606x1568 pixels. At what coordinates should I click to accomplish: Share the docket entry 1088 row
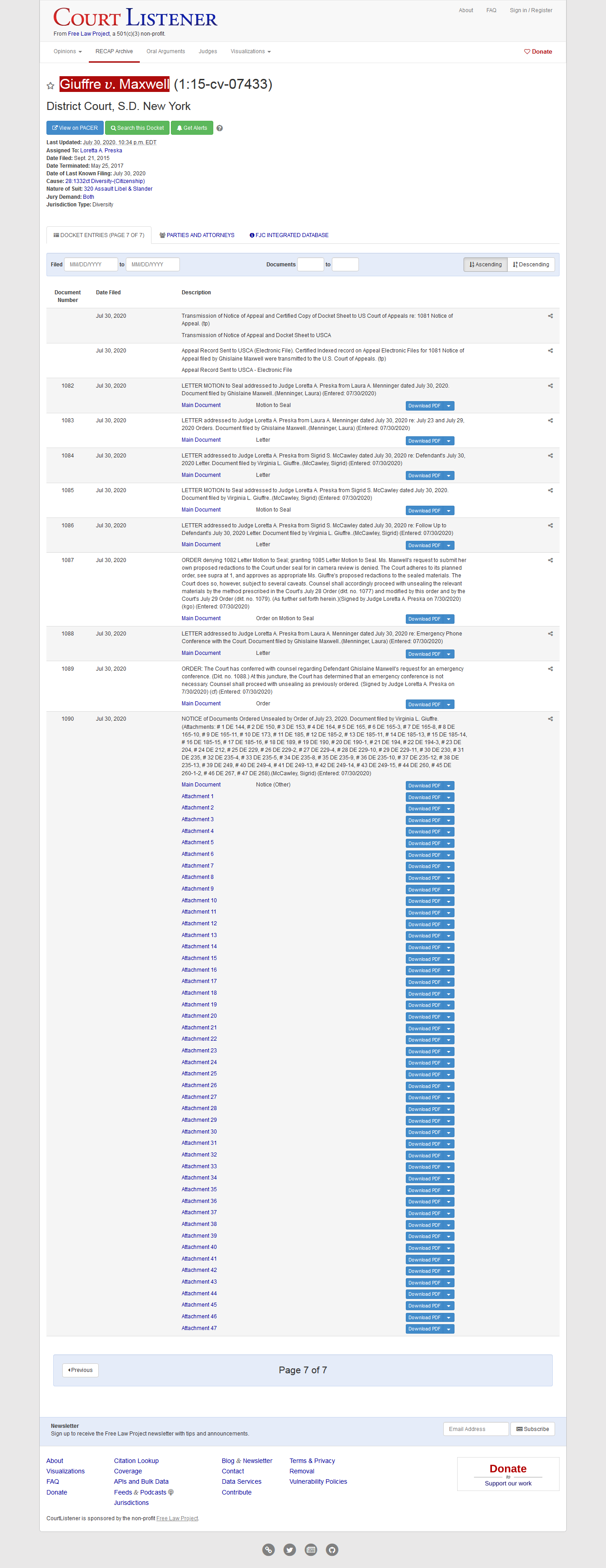(550, 634)
